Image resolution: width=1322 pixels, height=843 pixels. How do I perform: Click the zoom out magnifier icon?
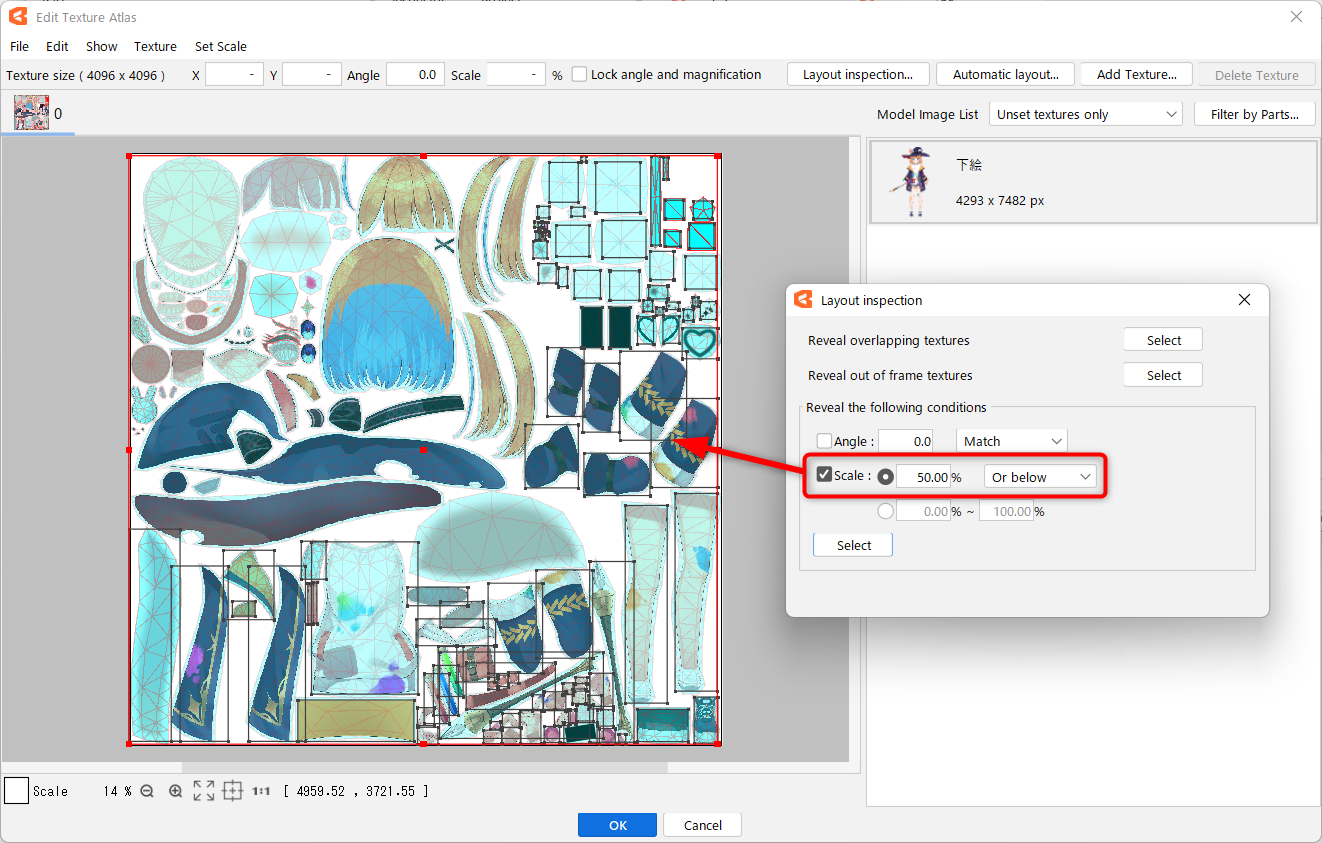tap(147, 791)
